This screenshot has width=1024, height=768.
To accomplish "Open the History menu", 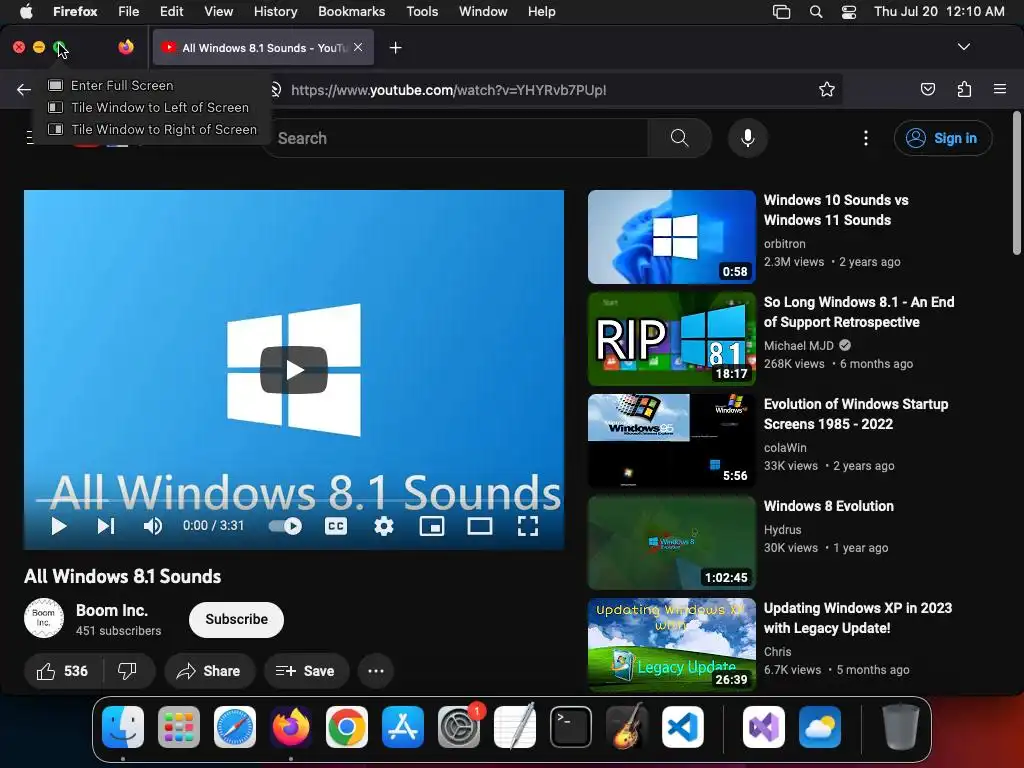I will click(x=275, y=11).
